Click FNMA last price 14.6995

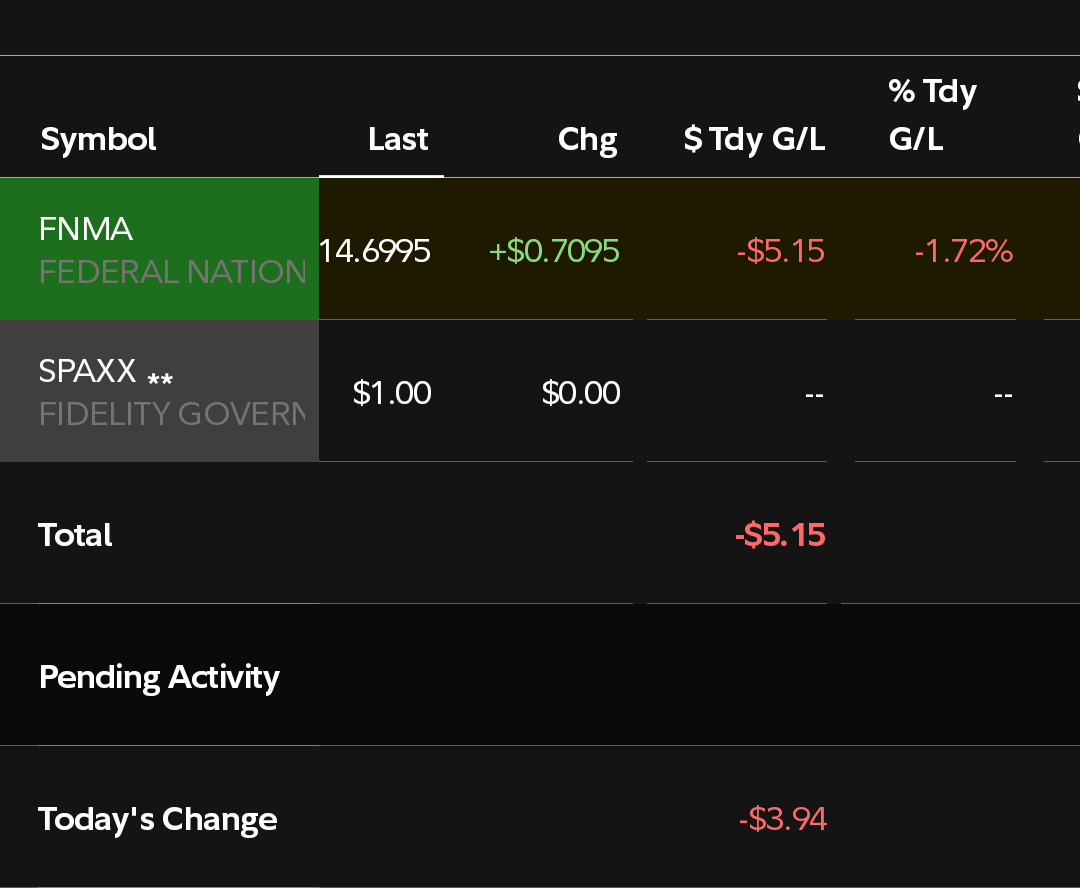click(375, 250)
